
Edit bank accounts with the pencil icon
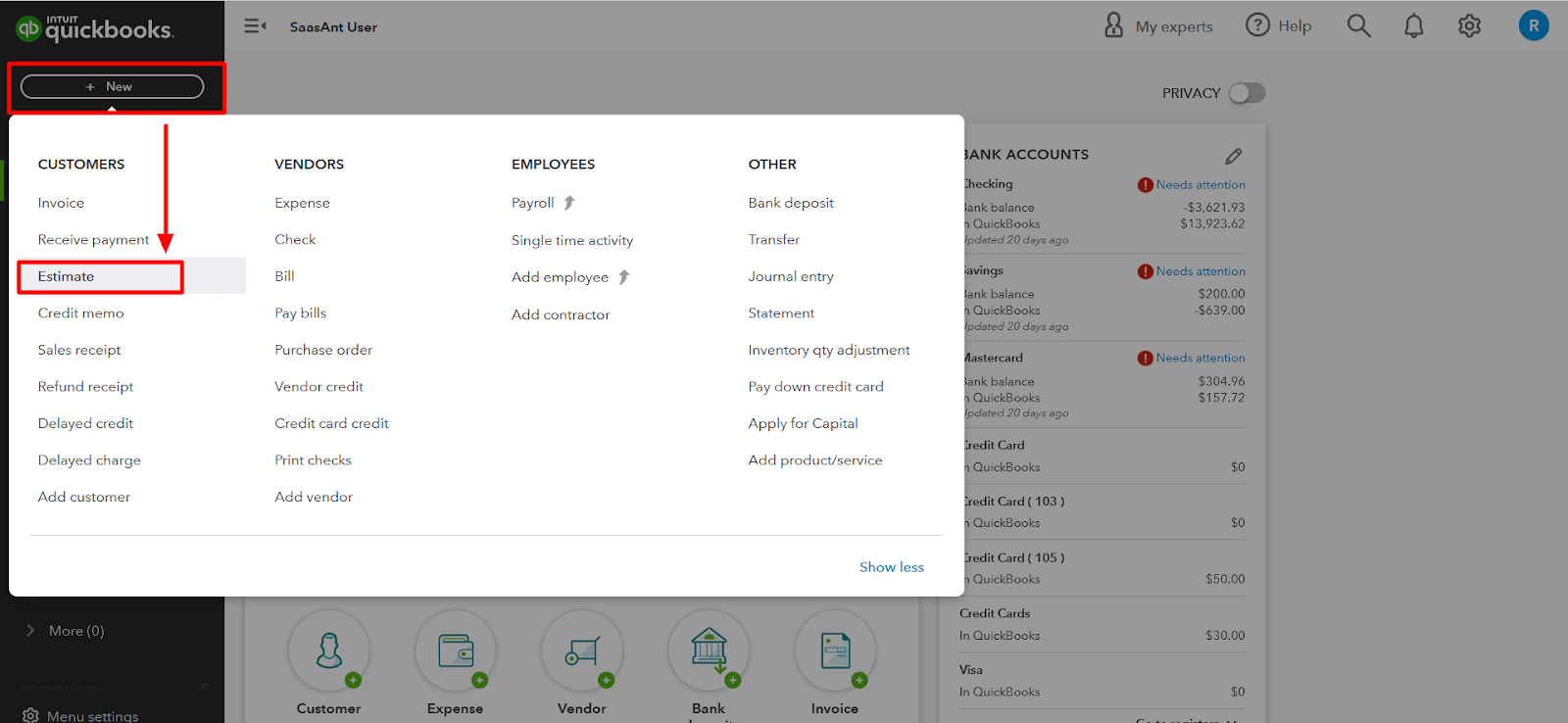click(1234, 156)
